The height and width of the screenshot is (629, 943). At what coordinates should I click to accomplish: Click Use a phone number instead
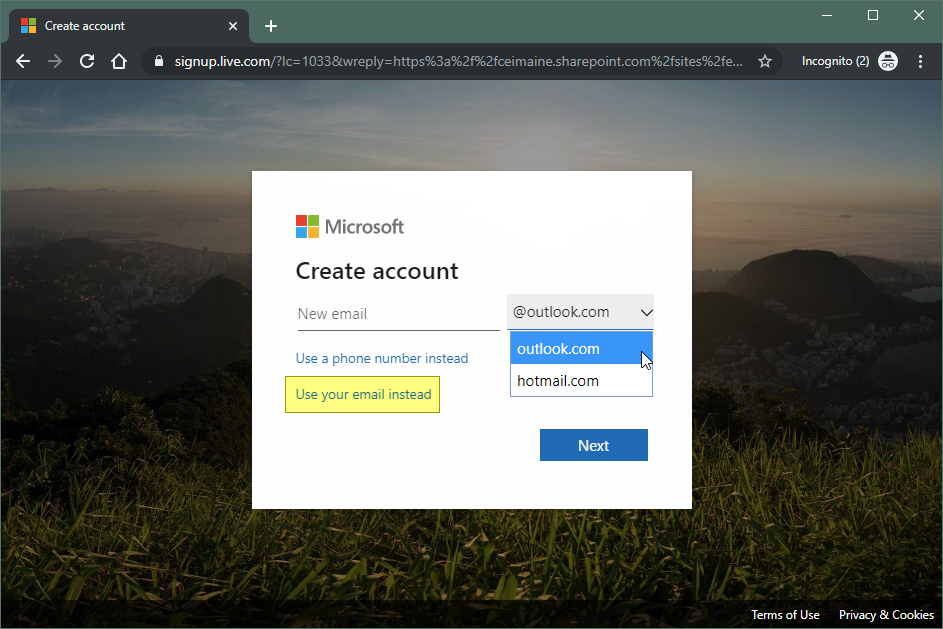[x=382, y=358]
